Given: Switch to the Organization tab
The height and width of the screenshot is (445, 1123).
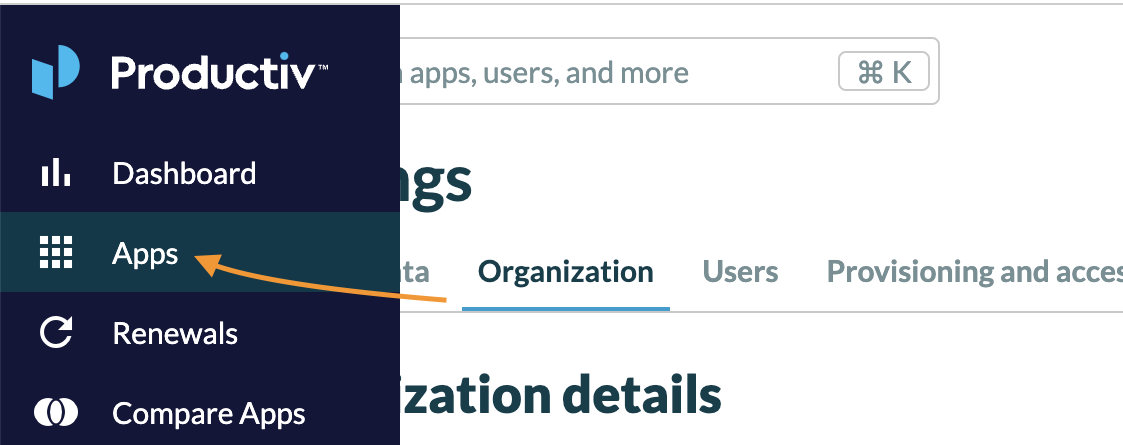Looking at the screenshot, I should coord(566,272).
